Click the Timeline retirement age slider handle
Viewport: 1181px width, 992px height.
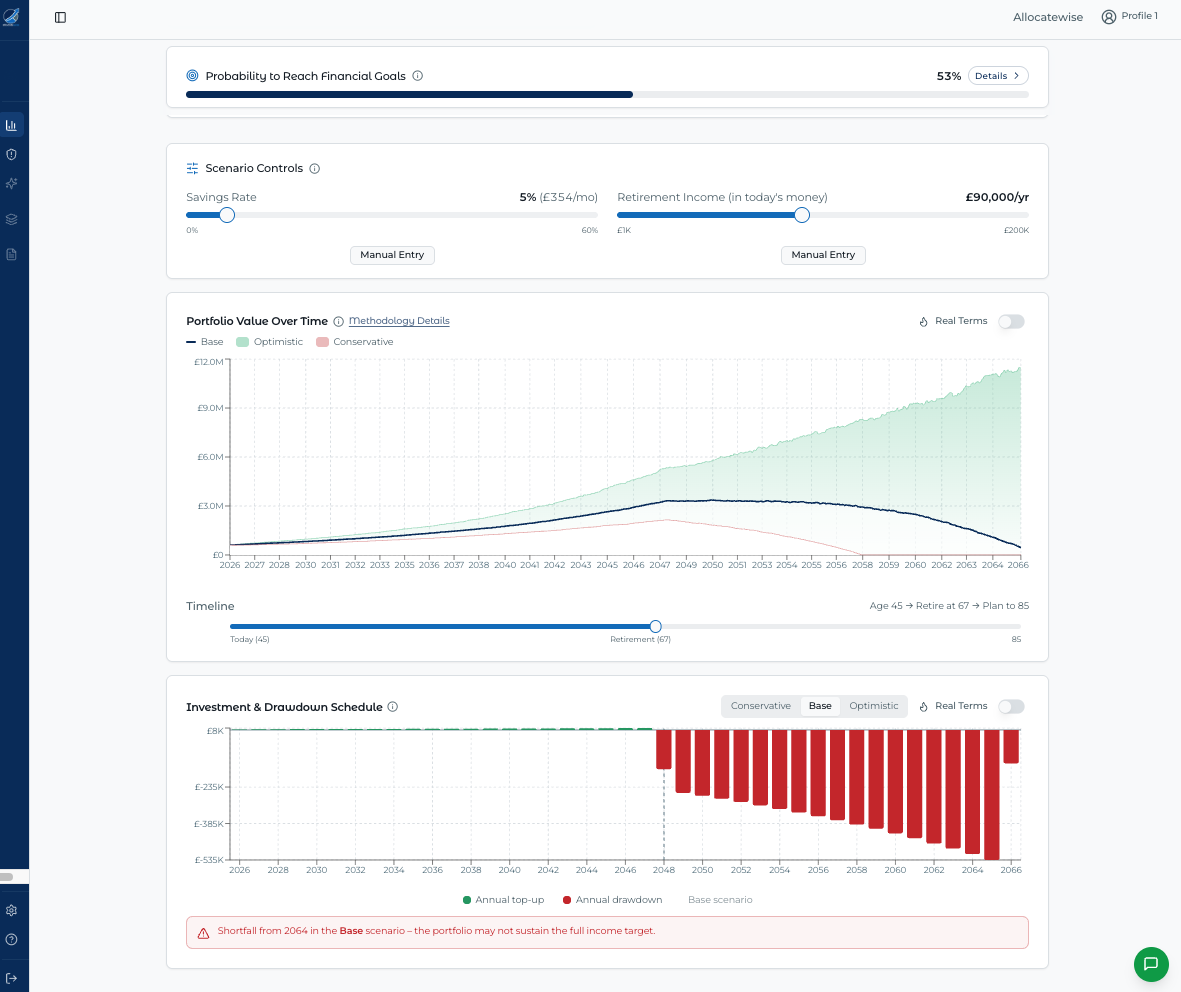[x=655, y=627]
